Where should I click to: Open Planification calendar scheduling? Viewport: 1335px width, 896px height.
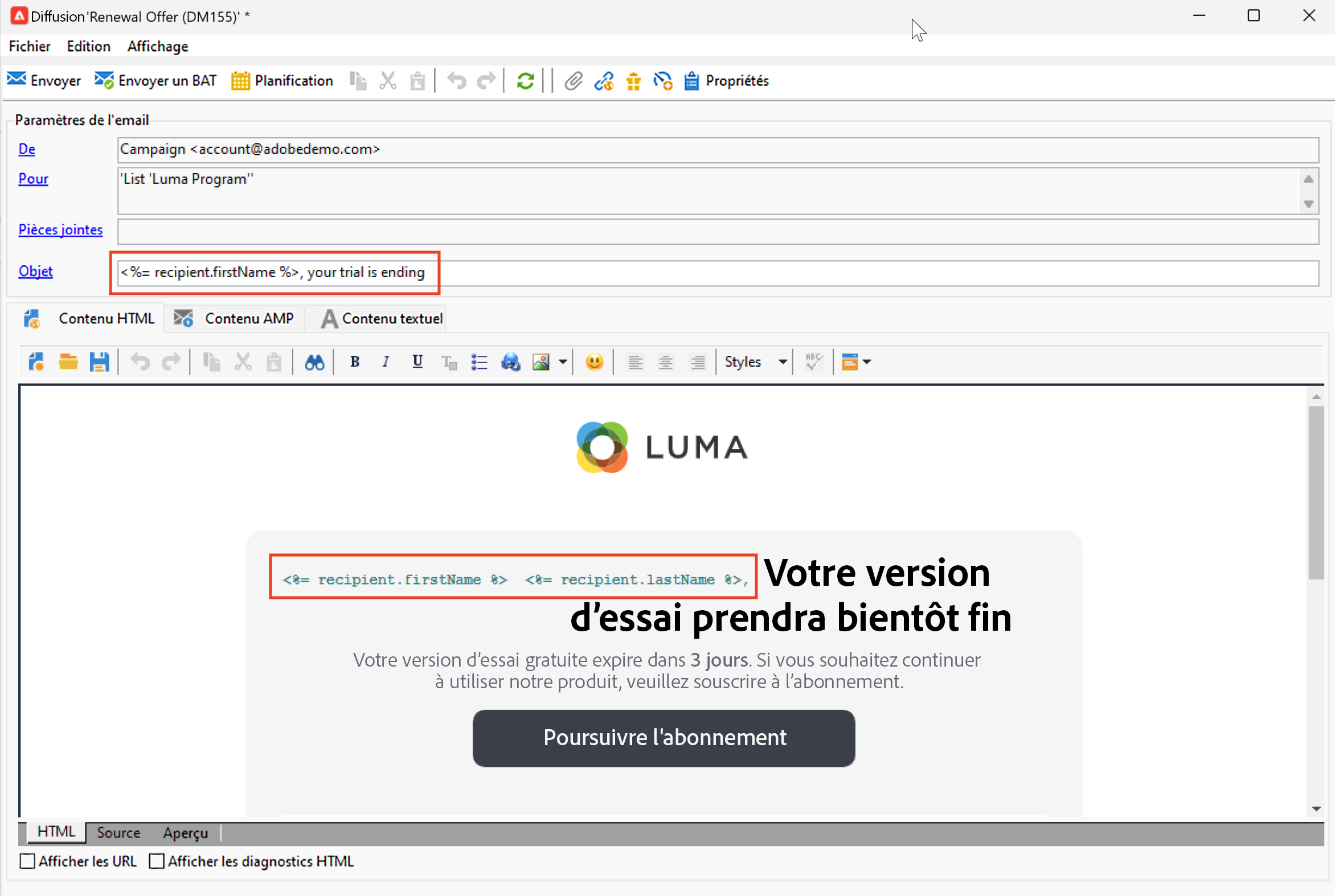tap(282, 81)
